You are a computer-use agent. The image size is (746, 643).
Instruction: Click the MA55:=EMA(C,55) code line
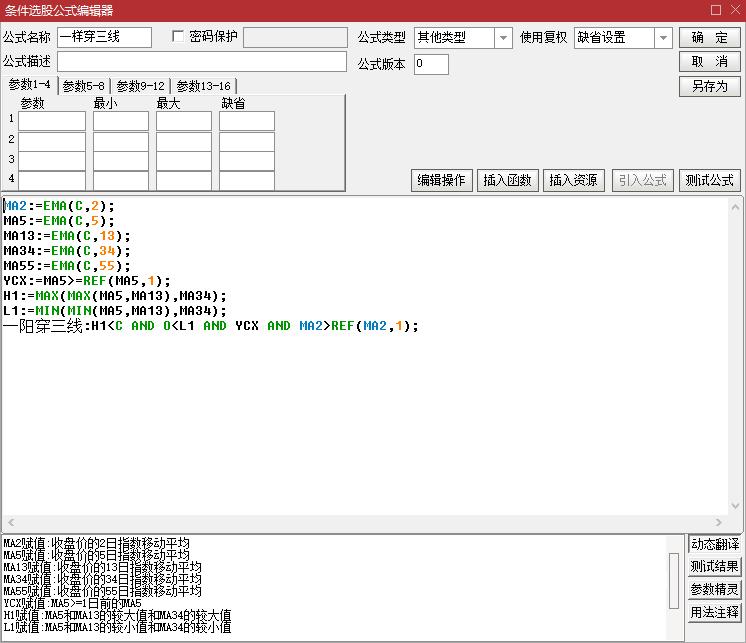pos(67,266)
